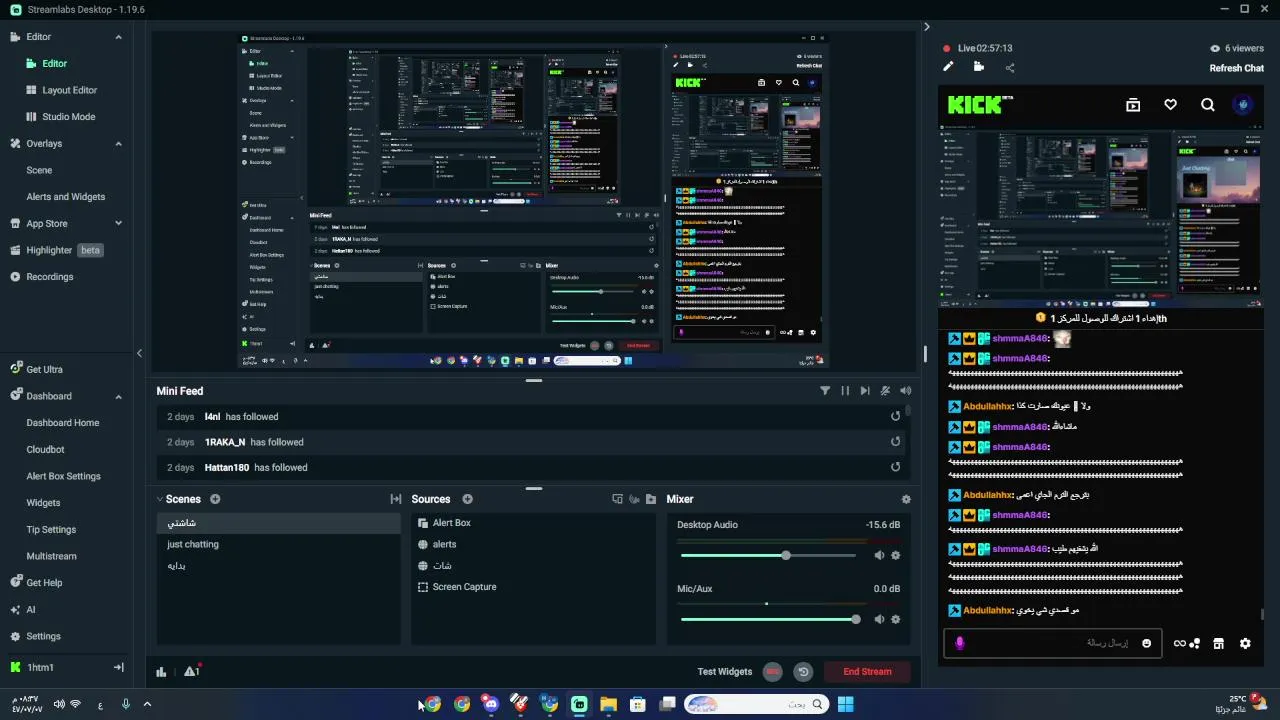Open the Recordings page
1280x720 pixels.
(x=49, y=276)
